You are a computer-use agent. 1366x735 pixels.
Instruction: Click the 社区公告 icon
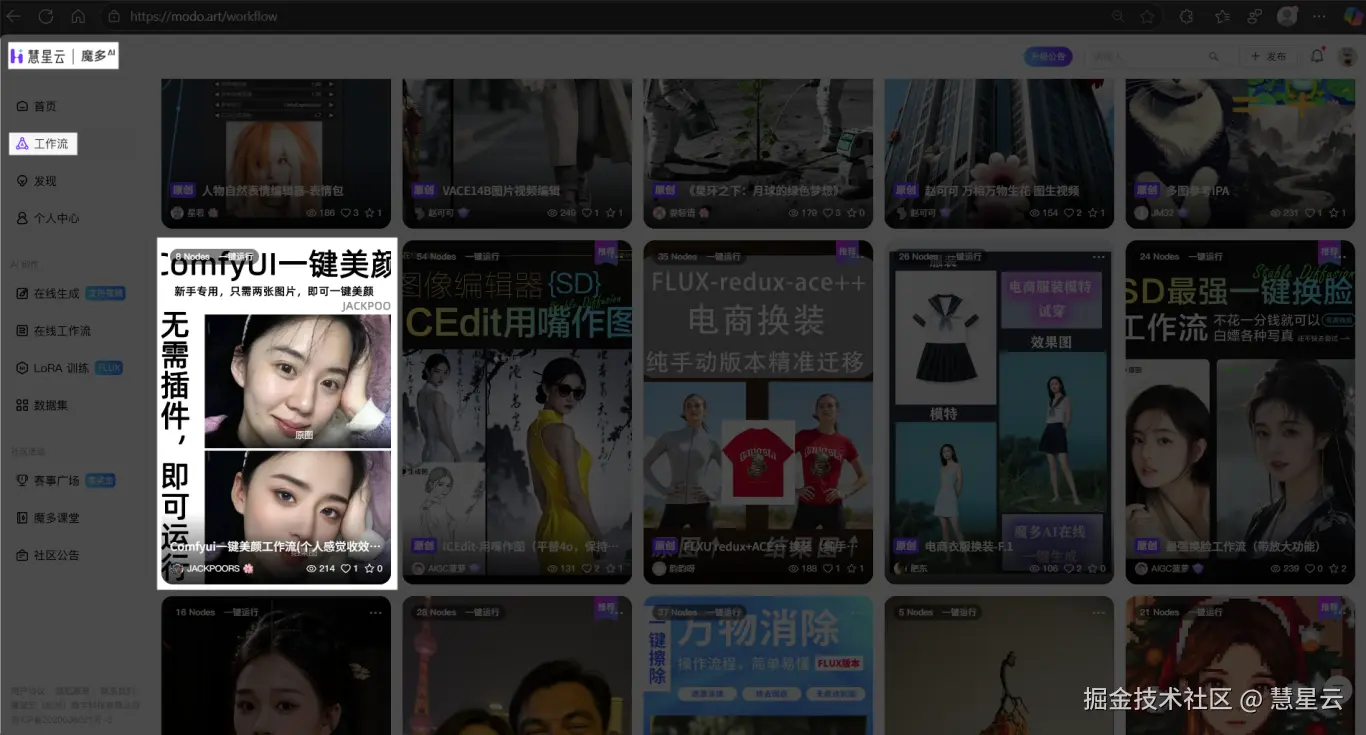22,555
